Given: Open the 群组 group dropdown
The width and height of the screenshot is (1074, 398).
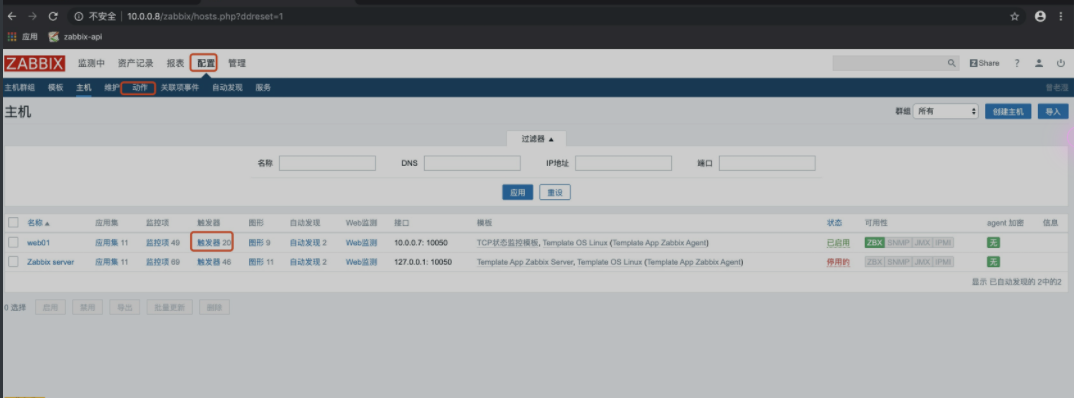Looking at the screenshot, I should click(x=946, y=112).
